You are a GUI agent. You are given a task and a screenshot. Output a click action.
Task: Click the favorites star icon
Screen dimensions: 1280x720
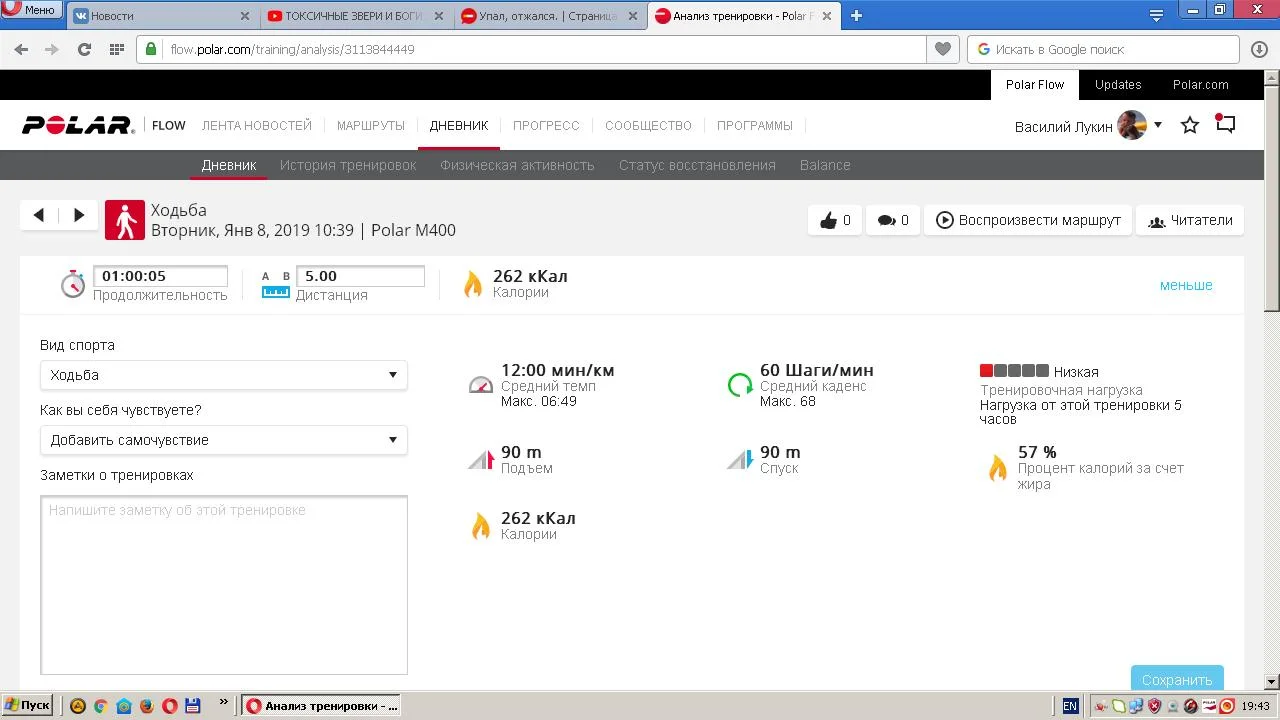pos(1190,125)
